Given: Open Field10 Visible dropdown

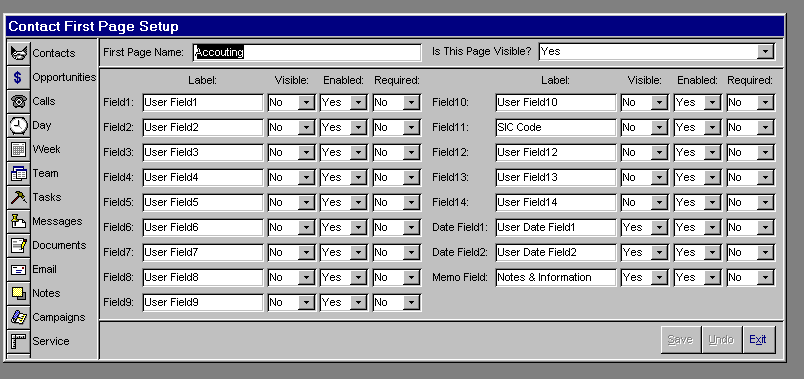Looking at the screenshot, I should click(x=659, y=103).
